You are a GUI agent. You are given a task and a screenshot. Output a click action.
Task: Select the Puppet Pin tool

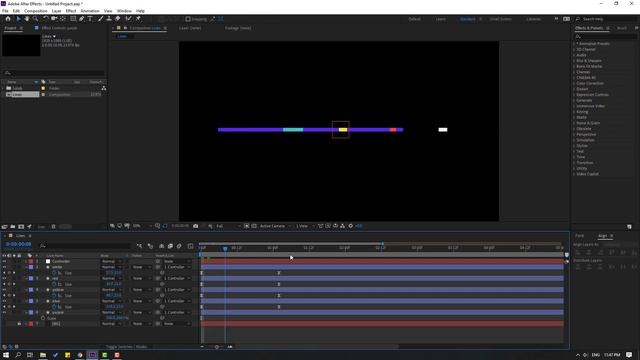click(138, 19)
